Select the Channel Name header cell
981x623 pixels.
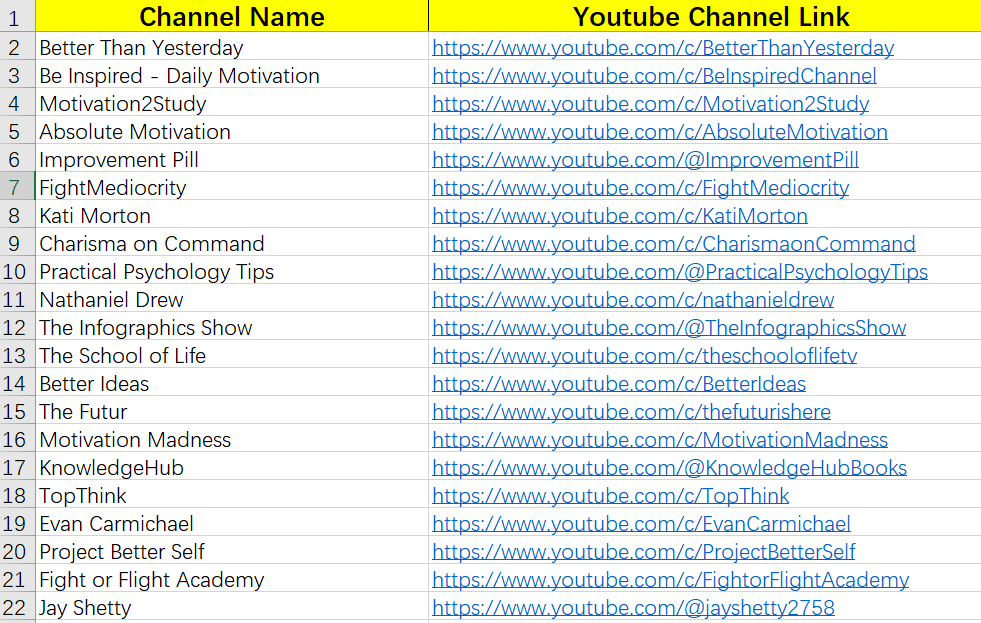pyautogui.click(x=232, y=16)
